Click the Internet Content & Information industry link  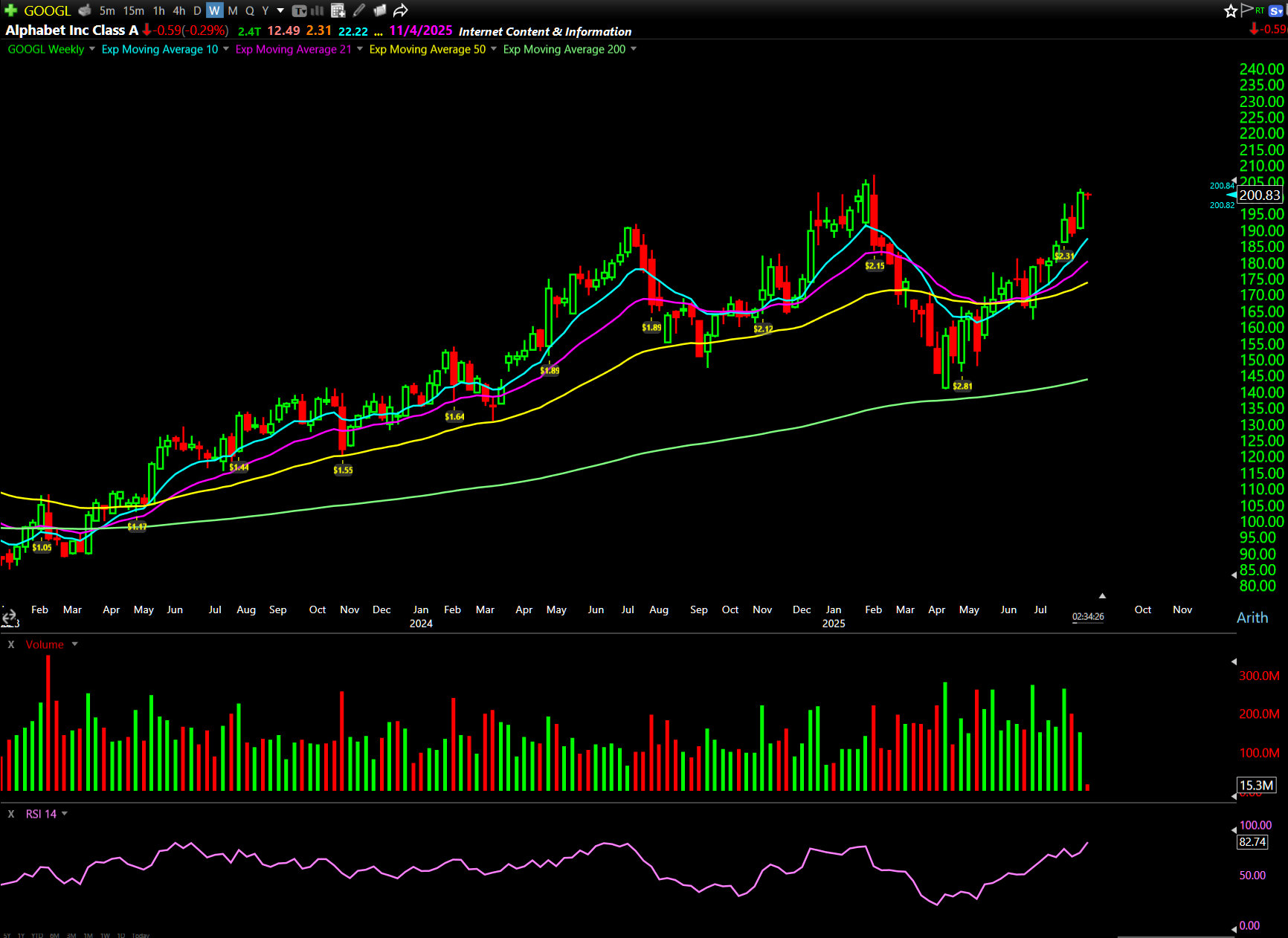[x=545, y=31]
